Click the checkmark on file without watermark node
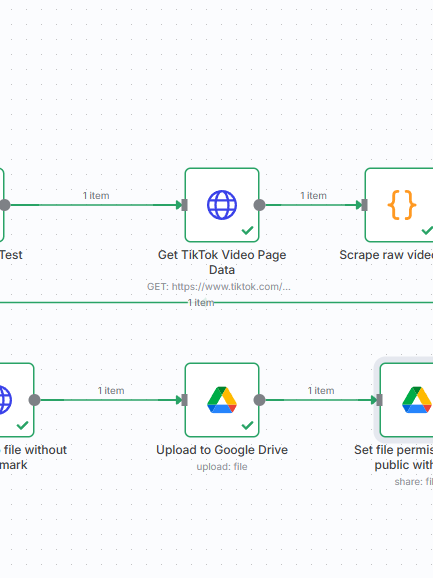Viewport: 433px width, 578px height. [x=22, y=425]
